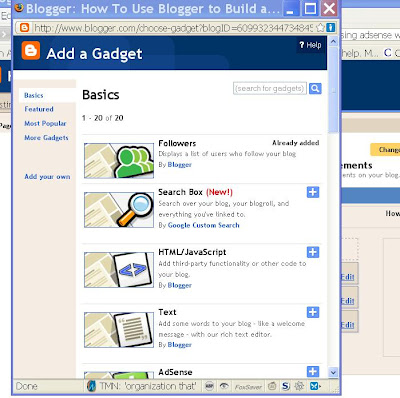Click the first Edit link in the background window
Viewport: 400px width, 398px height.
(348, 277)
